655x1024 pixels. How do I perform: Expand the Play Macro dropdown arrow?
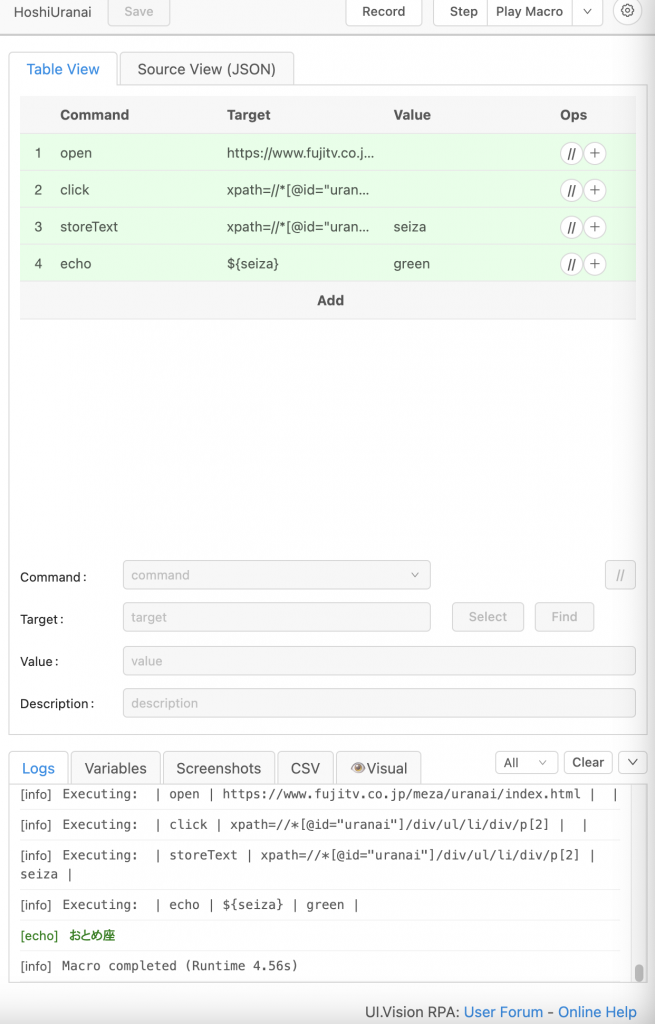(588, 12)
